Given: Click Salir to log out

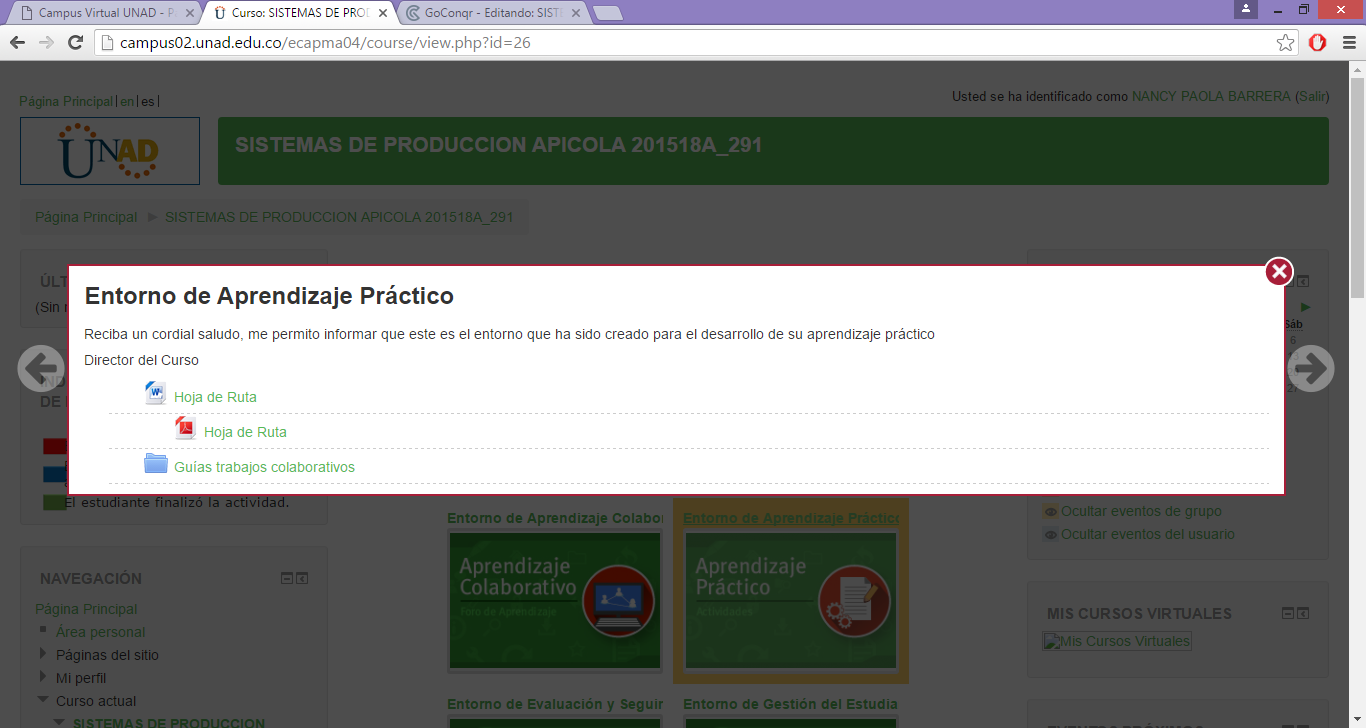Looking at the screenshot, I should pos(1311,97).
